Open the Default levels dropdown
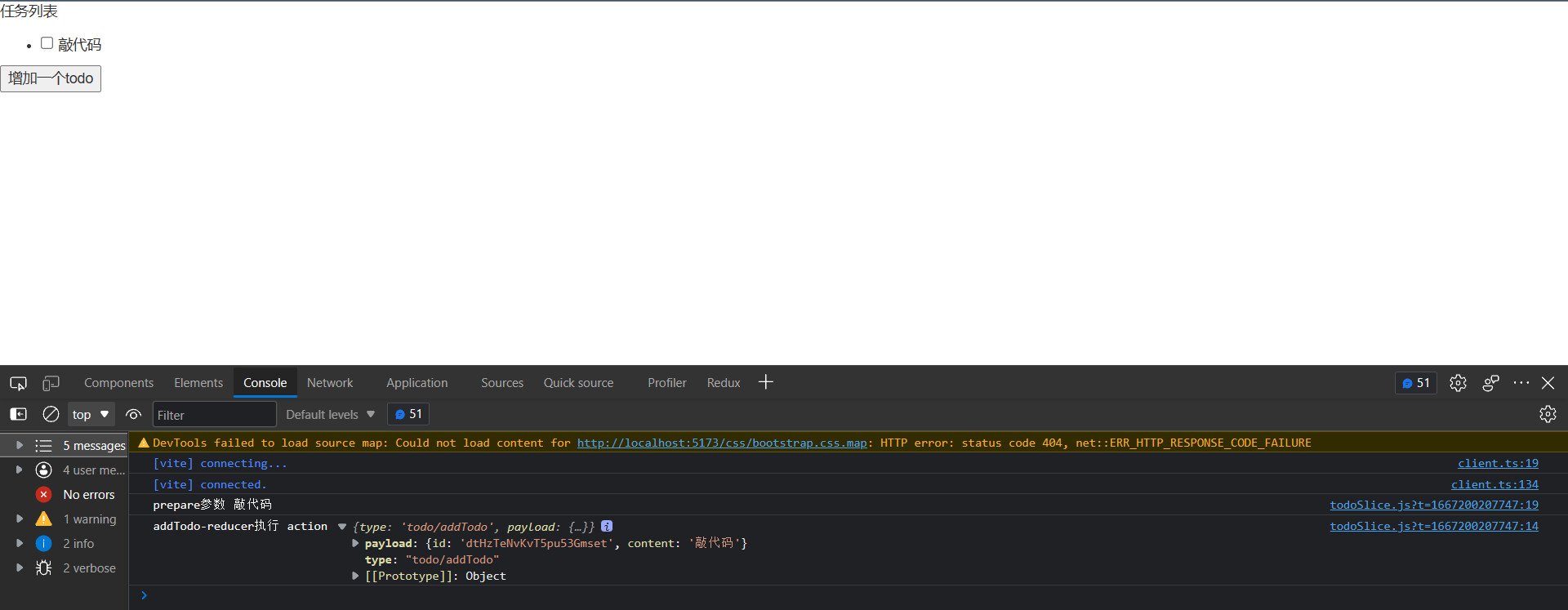Screen dimensions: 1568x610 tap(330, 414)
